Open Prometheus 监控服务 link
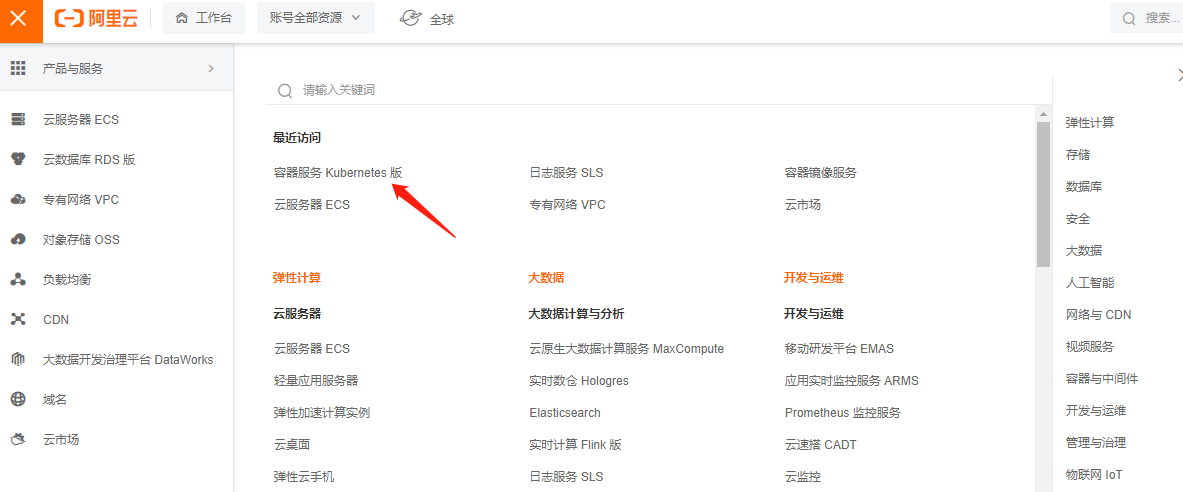Viewport: 1183px width, 492px height. [x=843, y=413]
